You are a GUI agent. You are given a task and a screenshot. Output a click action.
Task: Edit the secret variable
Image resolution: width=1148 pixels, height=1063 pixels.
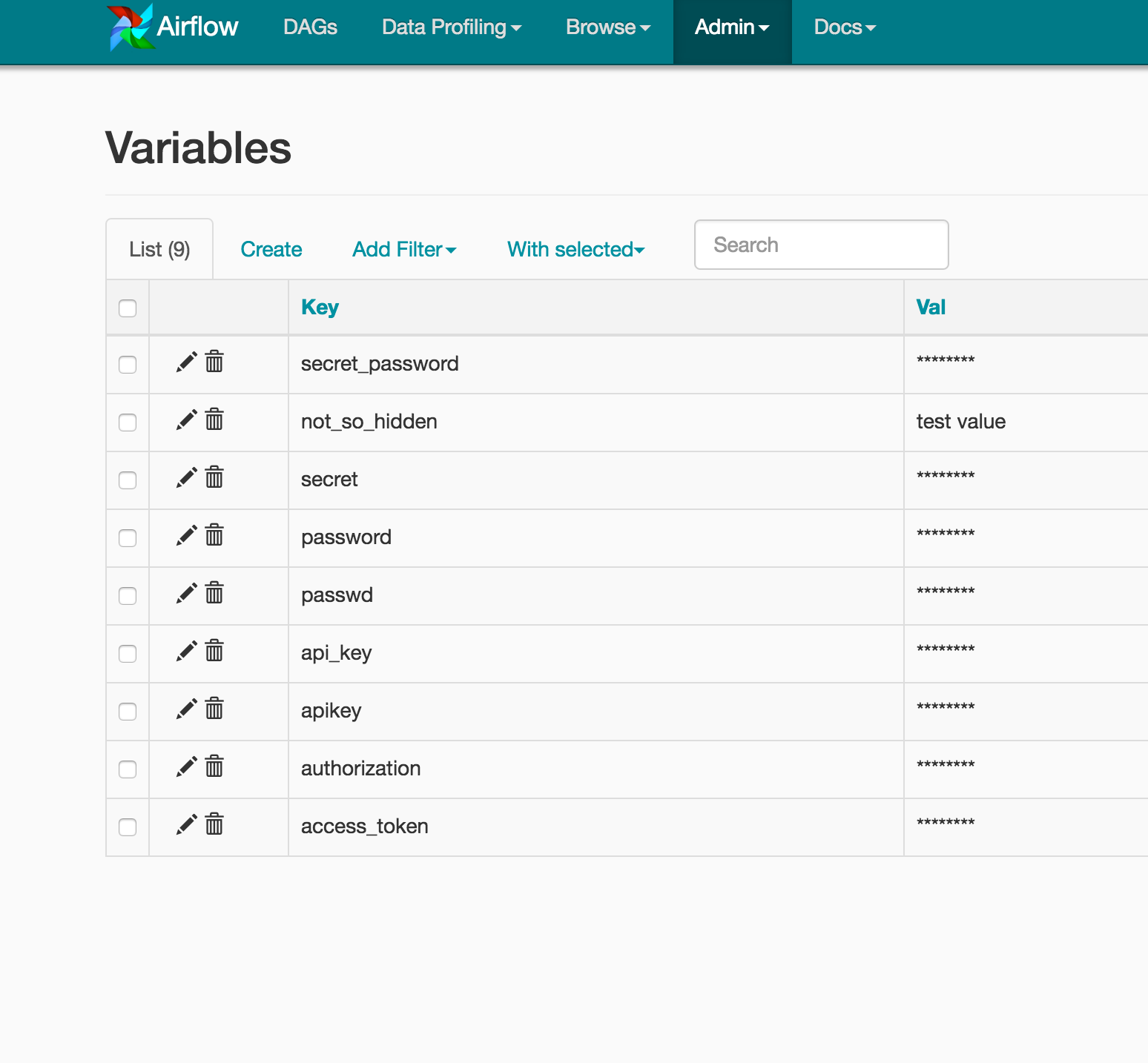(187, 478)
